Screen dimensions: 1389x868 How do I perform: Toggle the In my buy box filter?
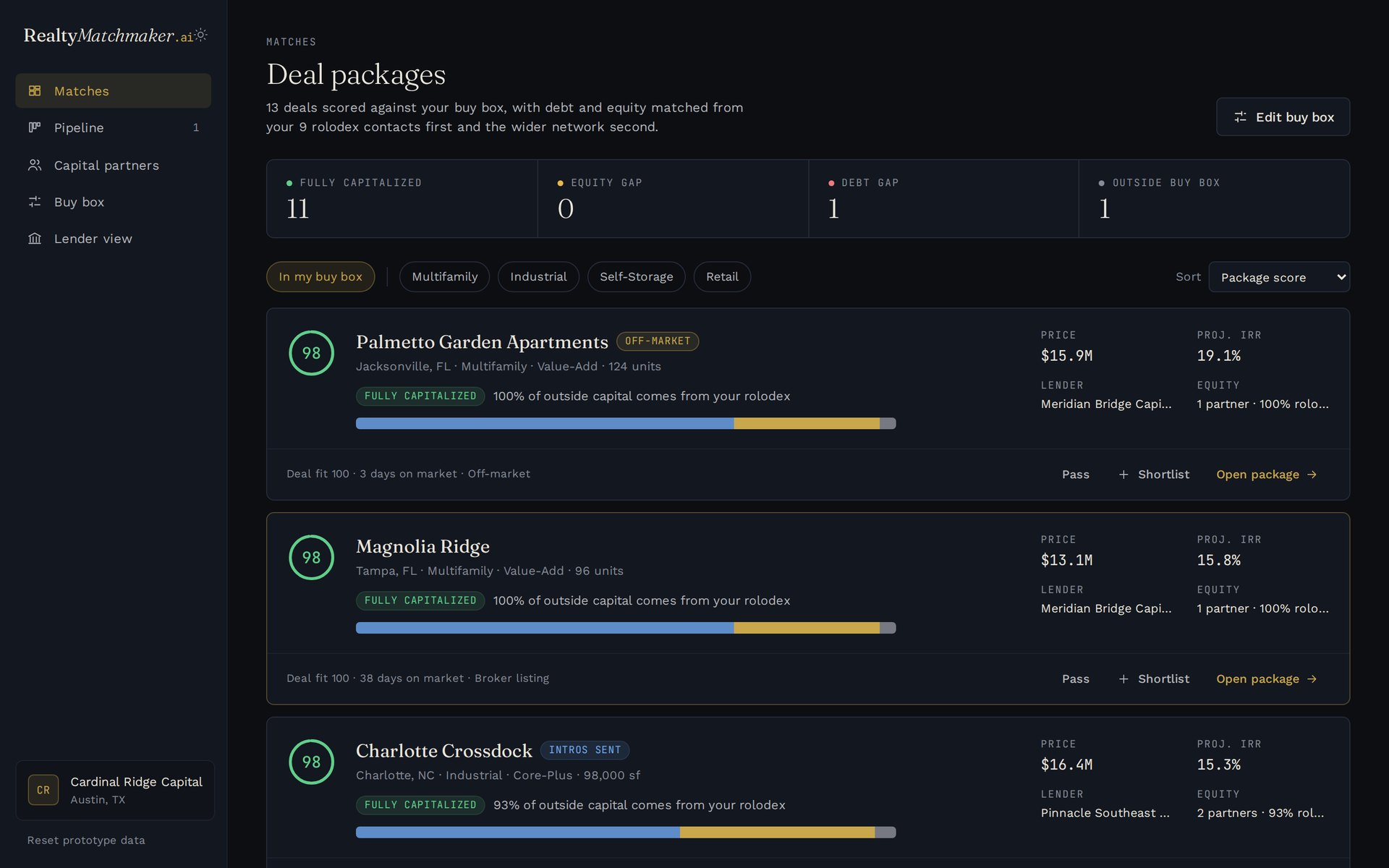coord(320,277)
